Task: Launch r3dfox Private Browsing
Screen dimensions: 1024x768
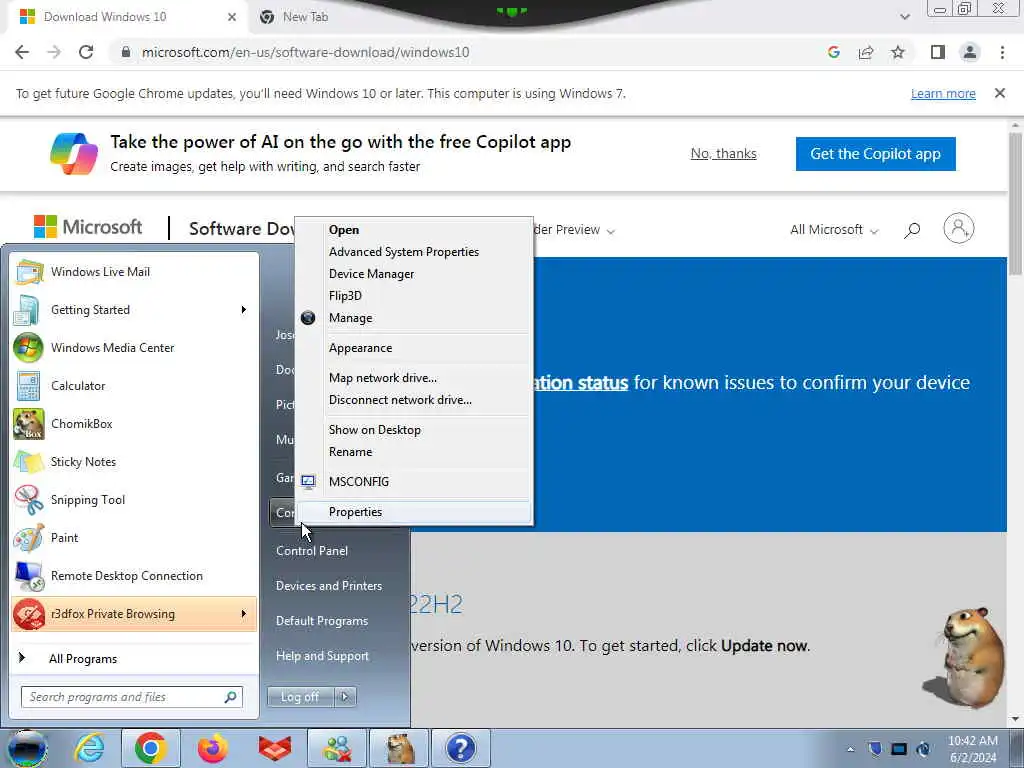Action: click(135, 614)
